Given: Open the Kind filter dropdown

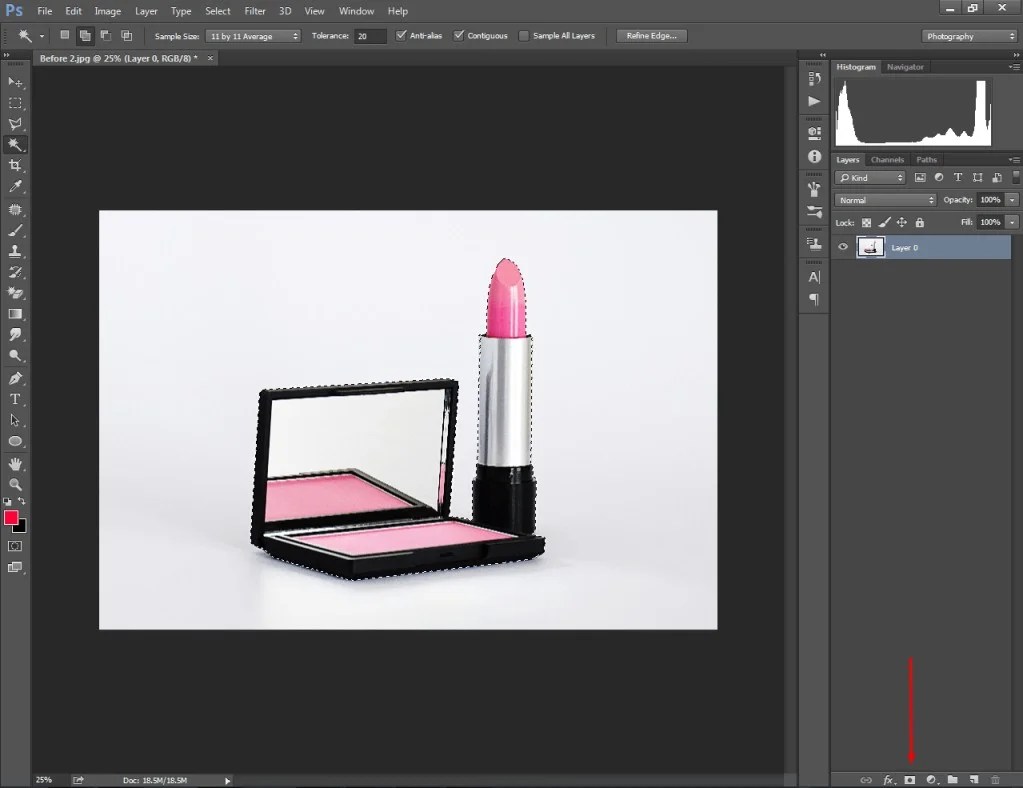Looking at the screenshot, I should [x=870, y=177].
